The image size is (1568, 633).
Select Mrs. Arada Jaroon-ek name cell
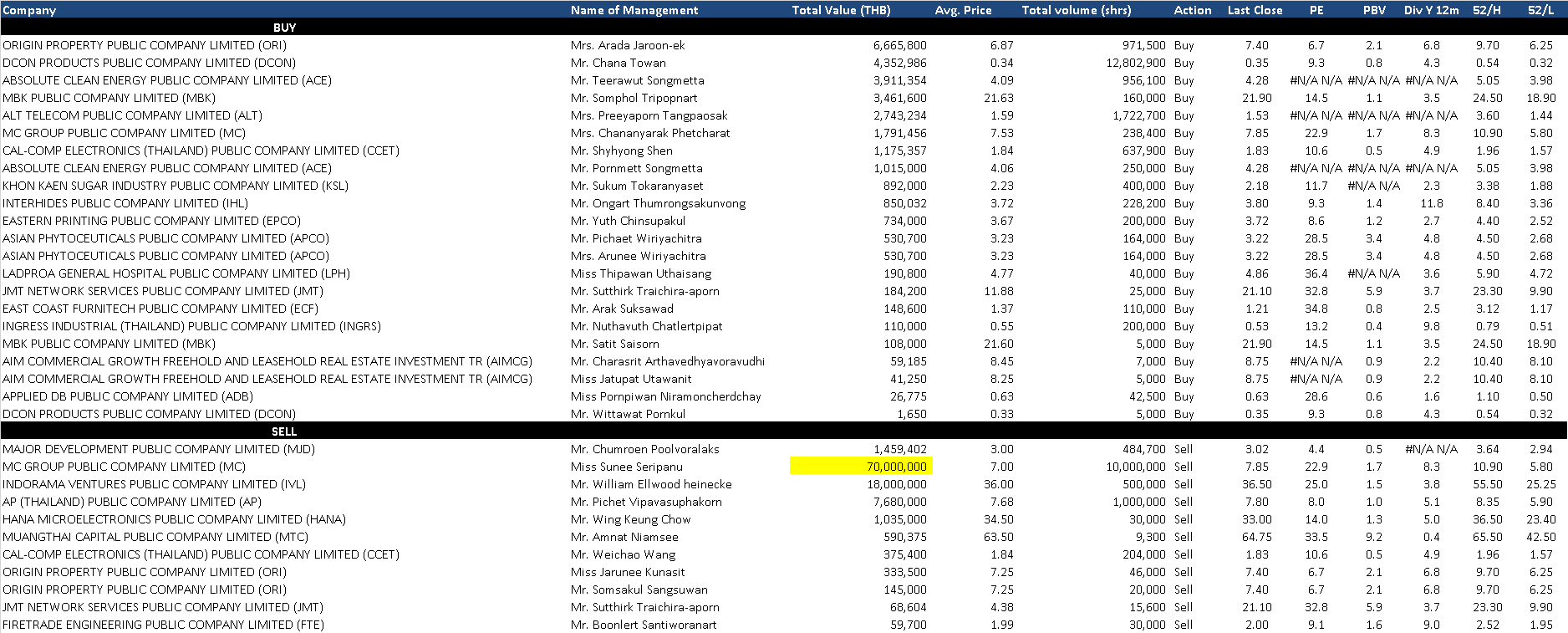(628, 45)
